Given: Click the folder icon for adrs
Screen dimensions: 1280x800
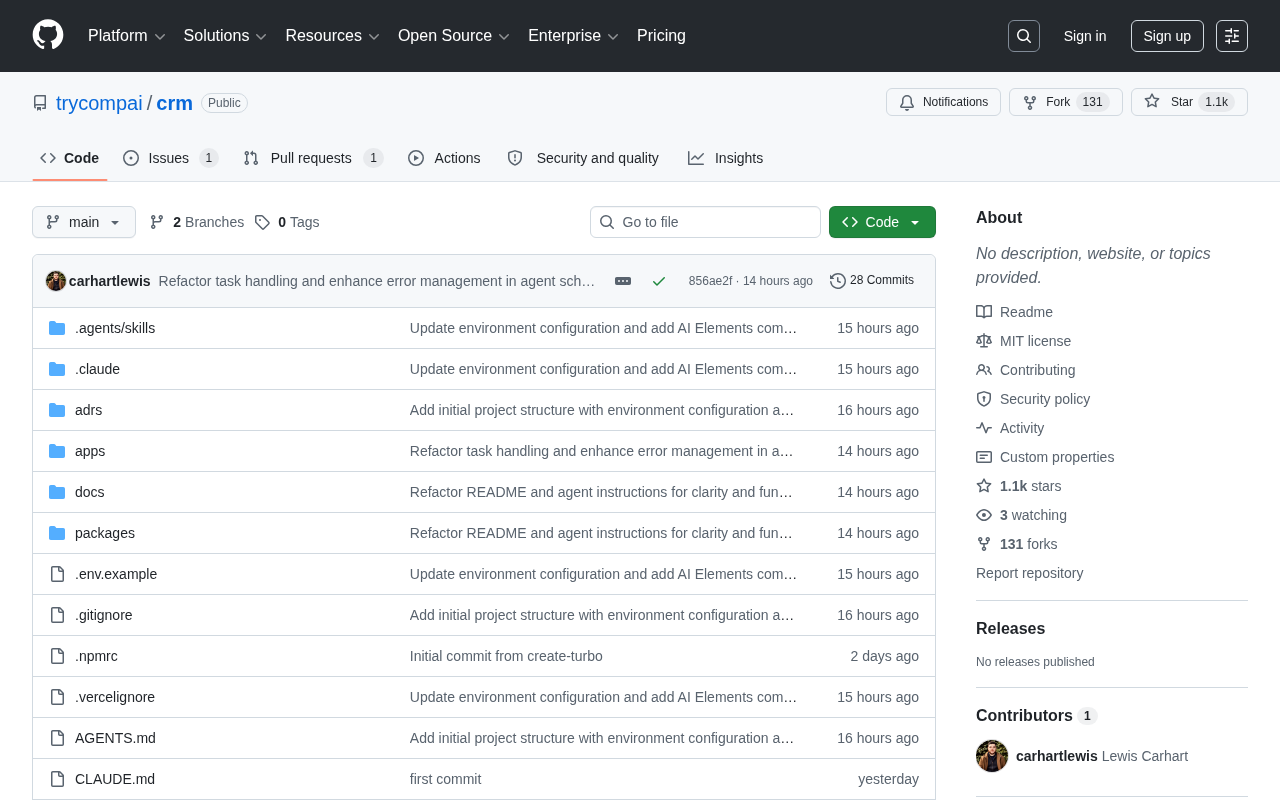Looking at the screenshot, I should 57,410.
